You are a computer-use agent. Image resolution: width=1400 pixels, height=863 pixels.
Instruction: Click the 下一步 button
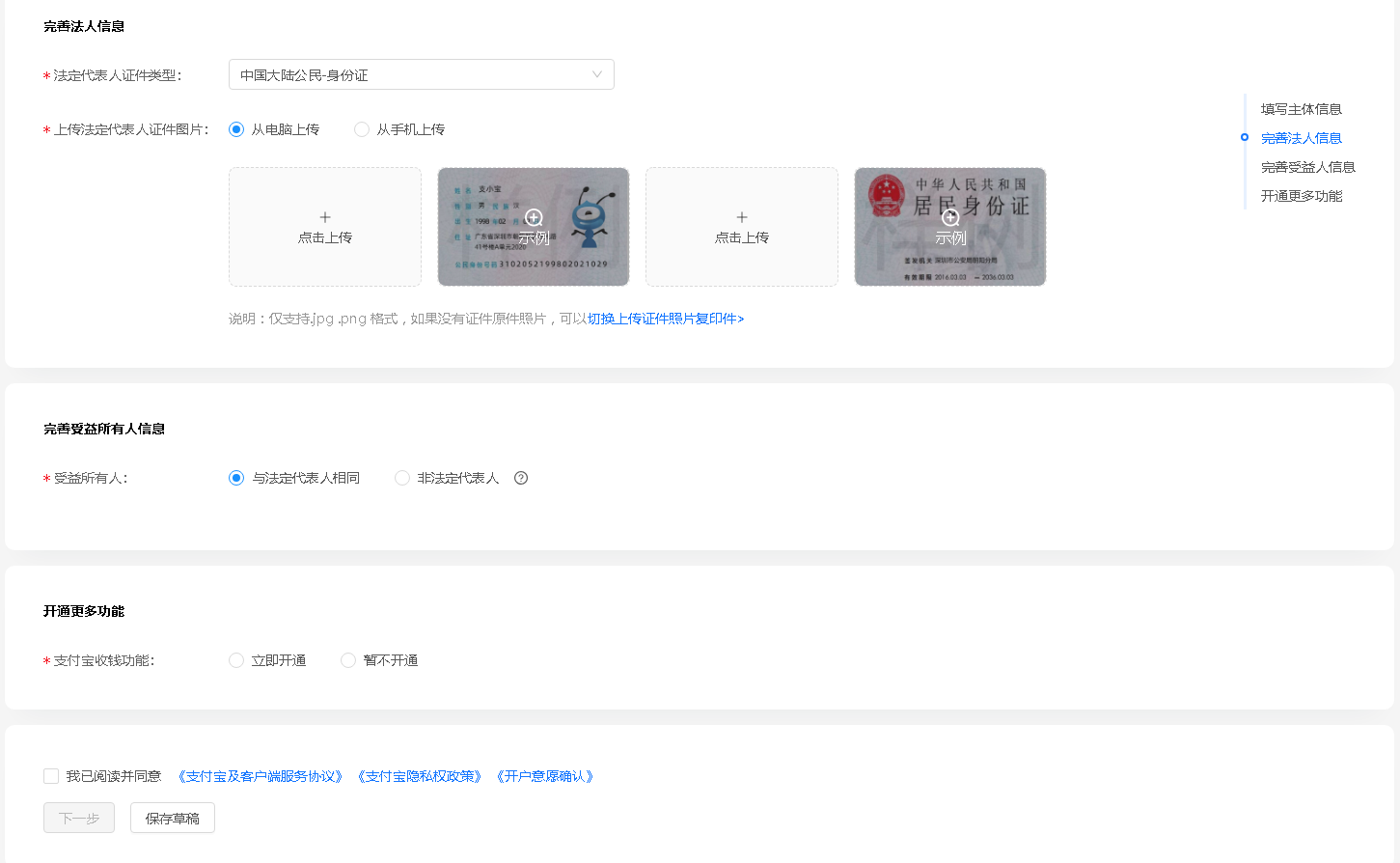79,818
